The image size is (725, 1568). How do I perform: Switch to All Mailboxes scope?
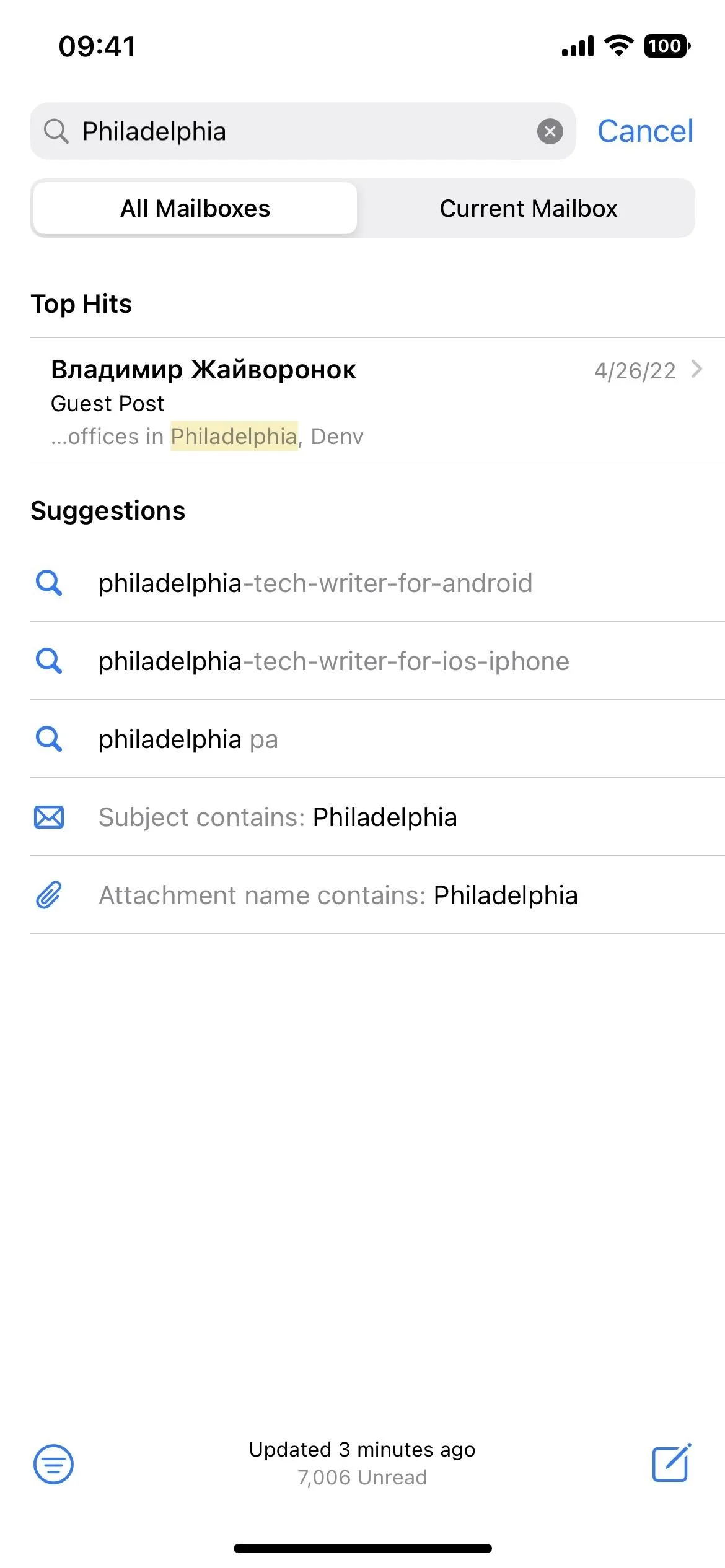[195, 208]
